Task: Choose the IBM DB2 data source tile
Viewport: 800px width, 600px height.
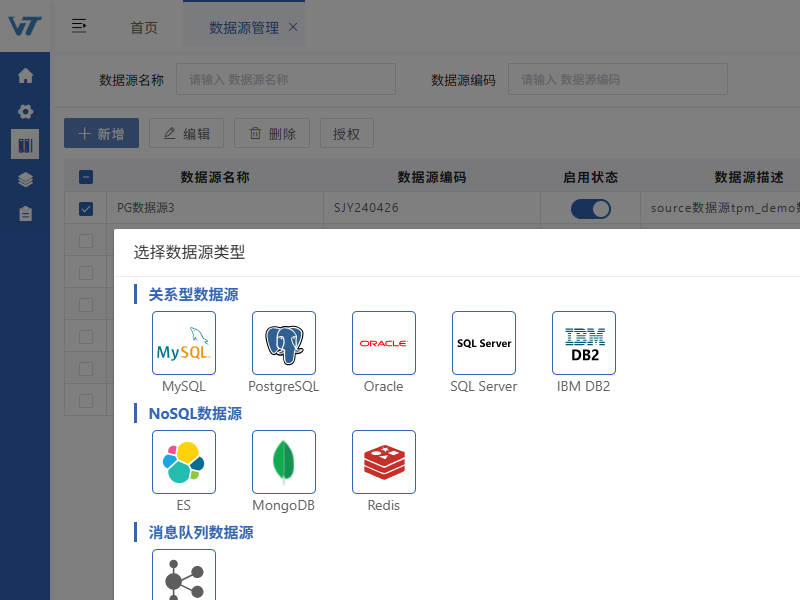Action: coord(584,343)
